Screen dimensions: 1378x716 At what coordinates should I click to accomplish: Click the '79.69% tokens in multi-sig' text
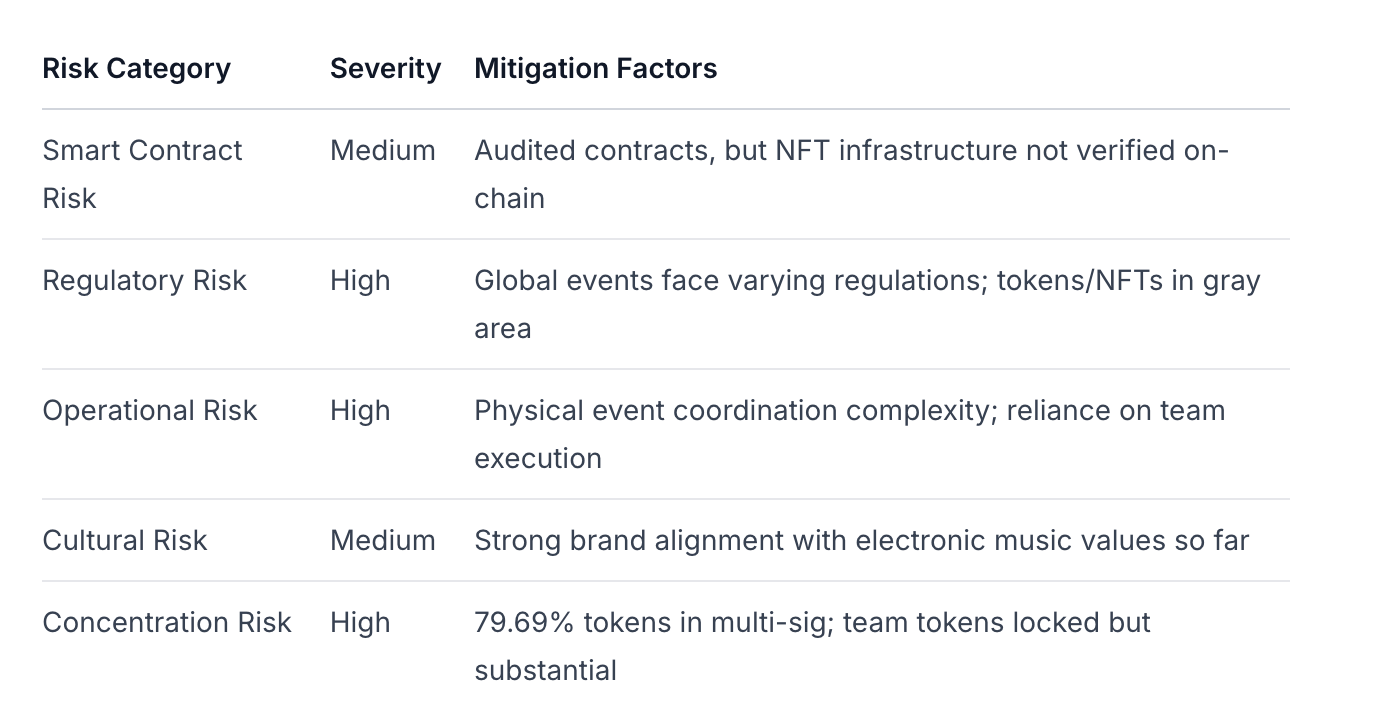coord(653,622)
